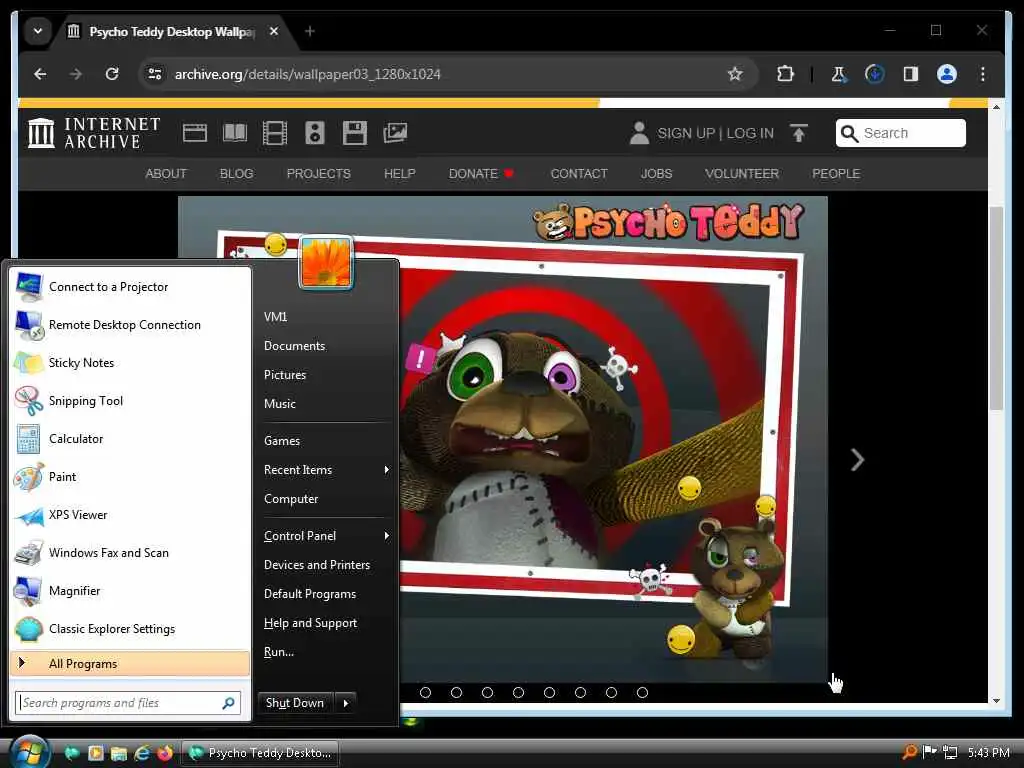View site information icon in address bar
Screen dimensions: 1024x768
tap(155, 74)
